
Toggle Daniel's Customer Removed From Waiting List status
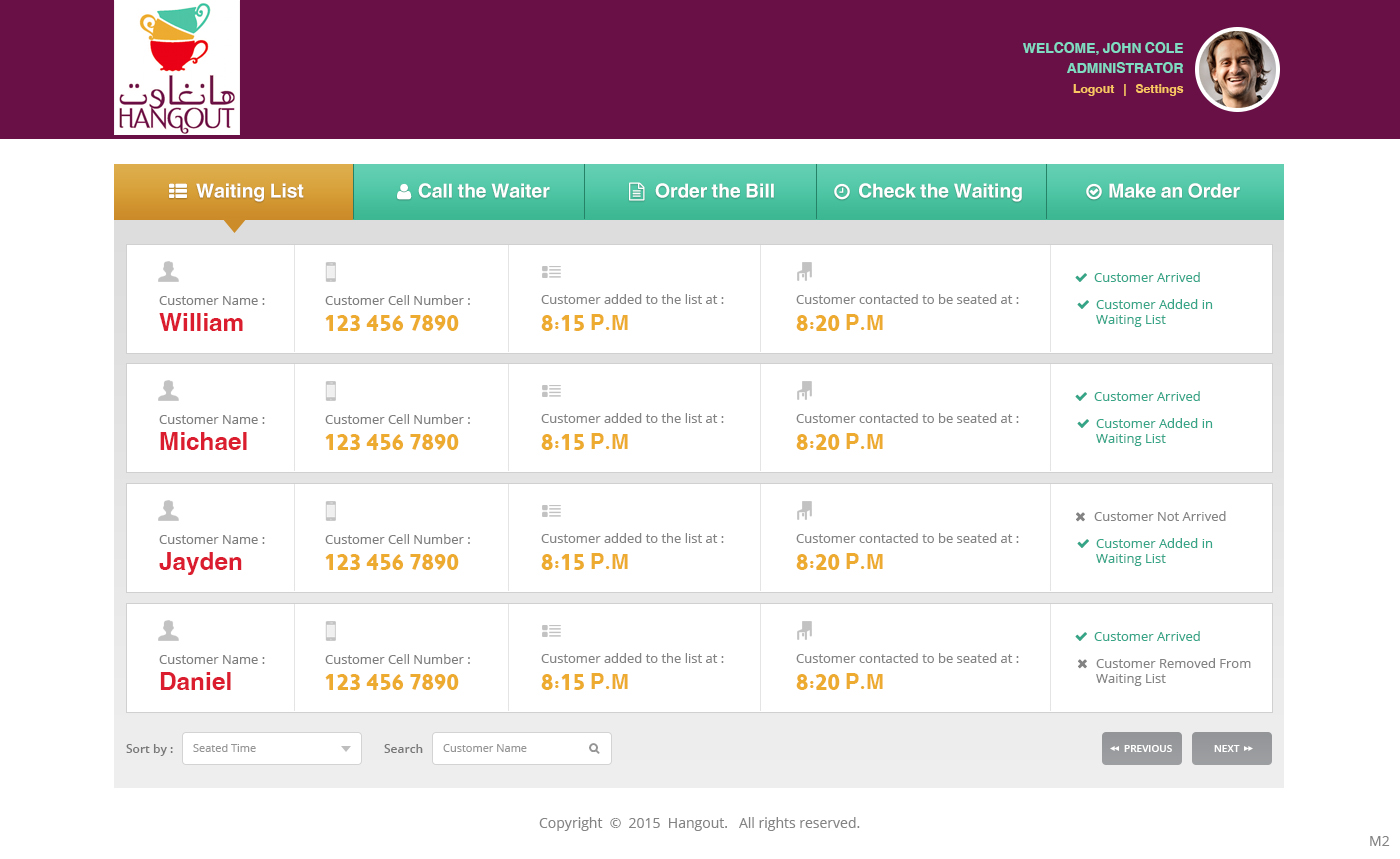click(x=1082, y=664)
